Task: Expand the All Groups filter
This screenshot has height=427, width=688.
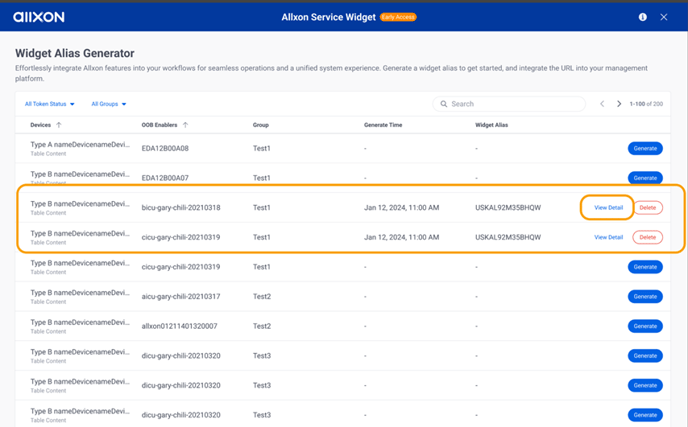Action: pyautogui.click(x=109, y=104)
